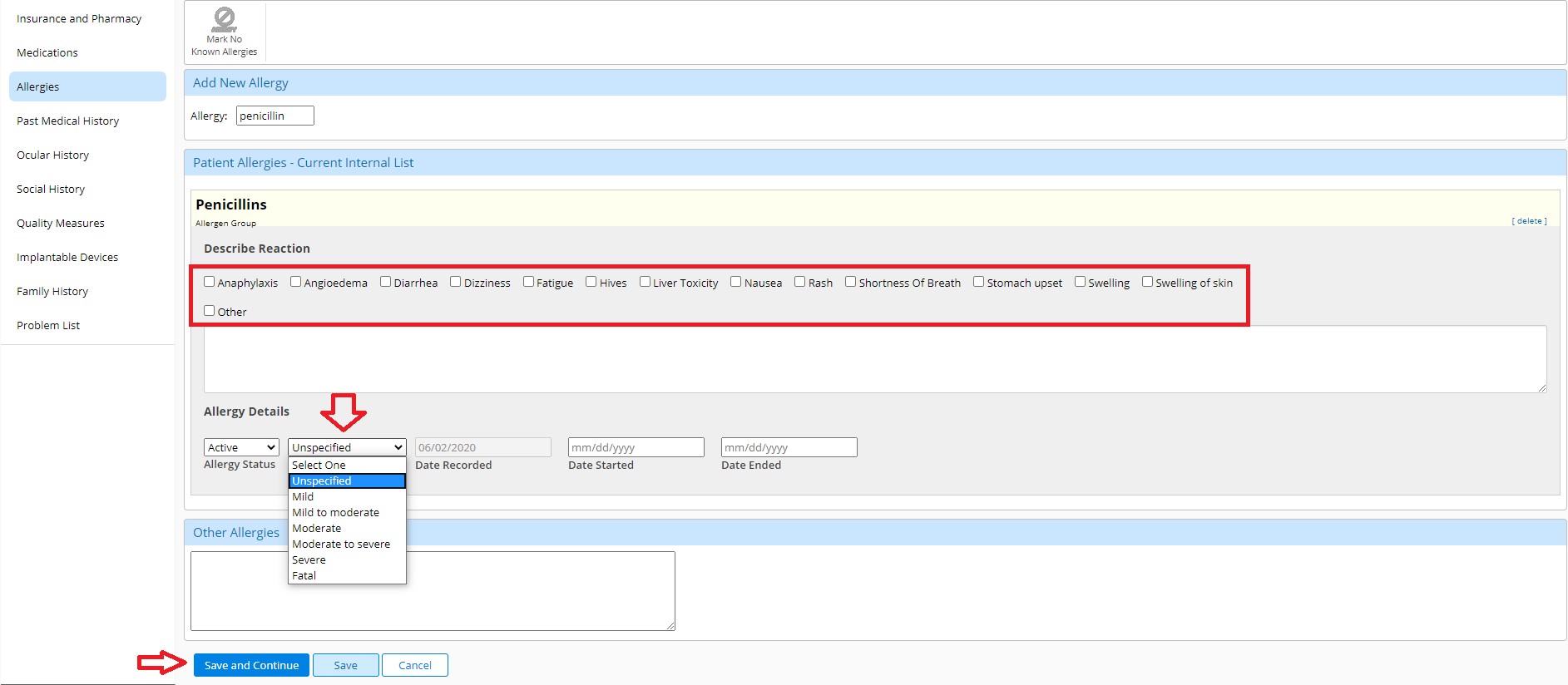Click the Save button
Screen dimensions: 1568x685
pos(345,665)
